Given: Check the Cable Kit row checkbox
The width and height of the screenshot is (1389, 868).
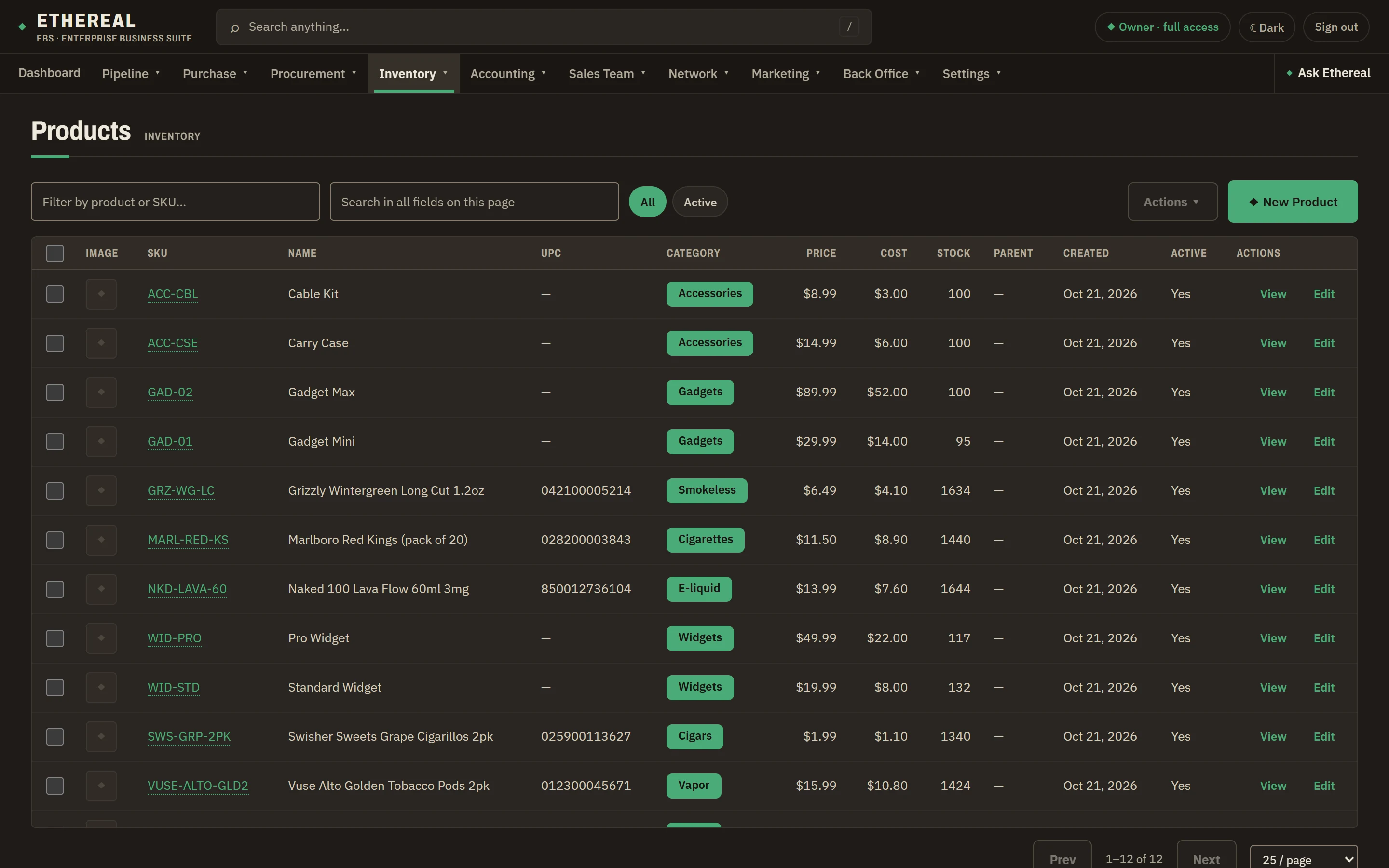Looking at the screenshot, I should [55, 294].
